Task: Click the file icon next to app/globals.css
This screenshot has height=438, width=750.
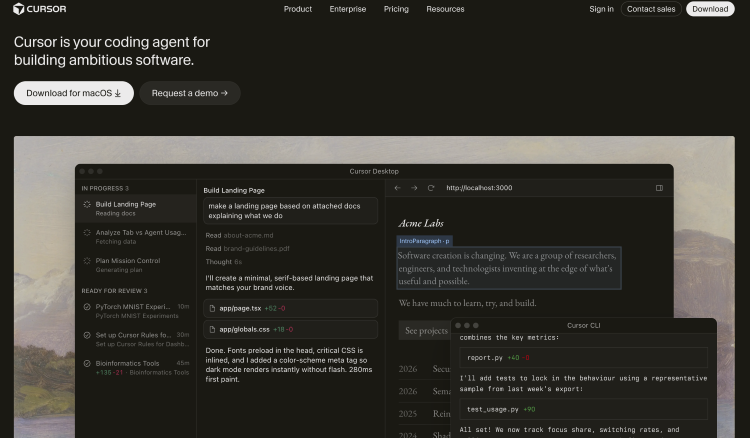Action: [212, 329]
